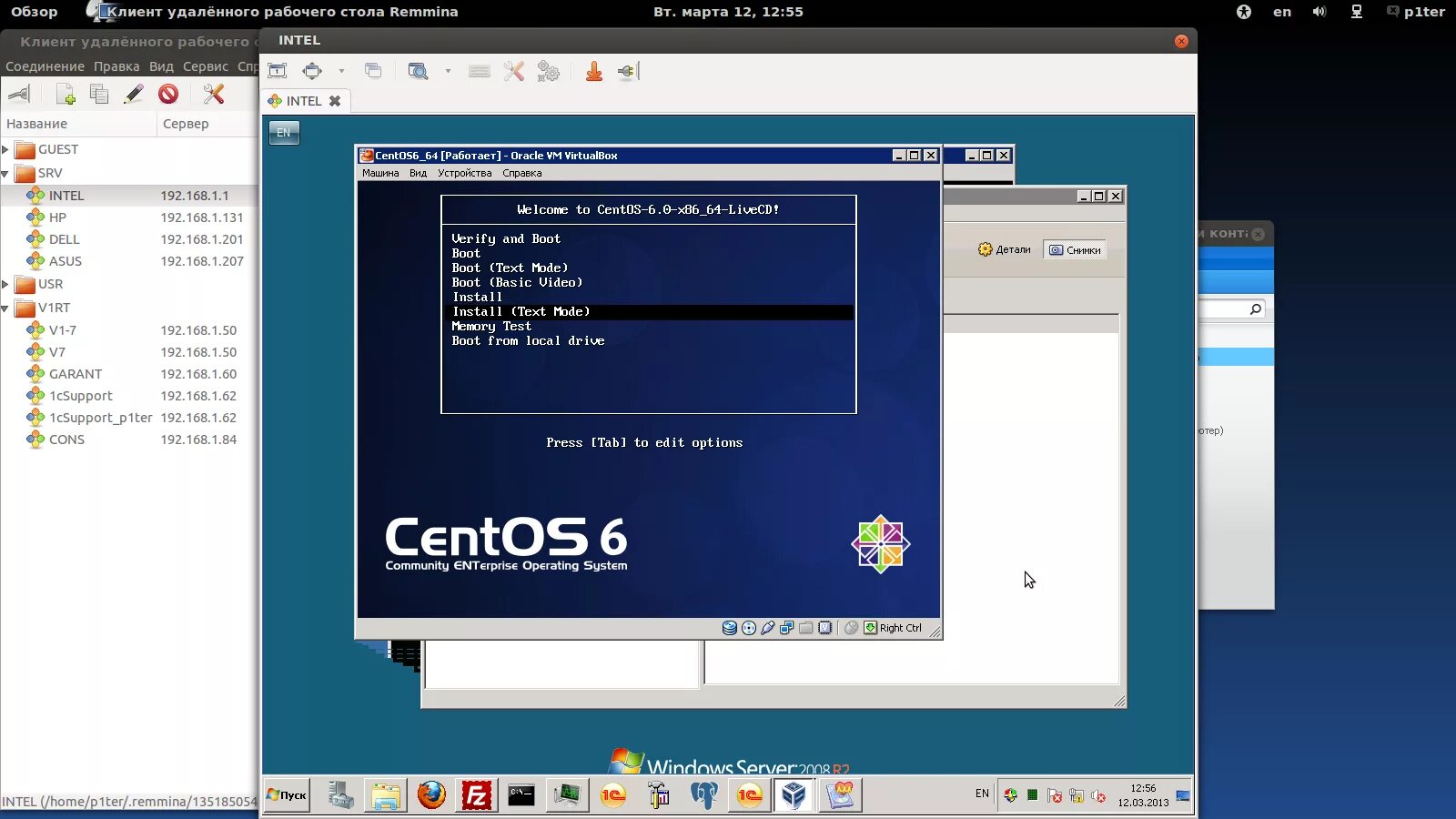Viewport: 1456px width, 819px height.
Task: Close the INTEL tab with its X
Action: click(x=335, y=101)
